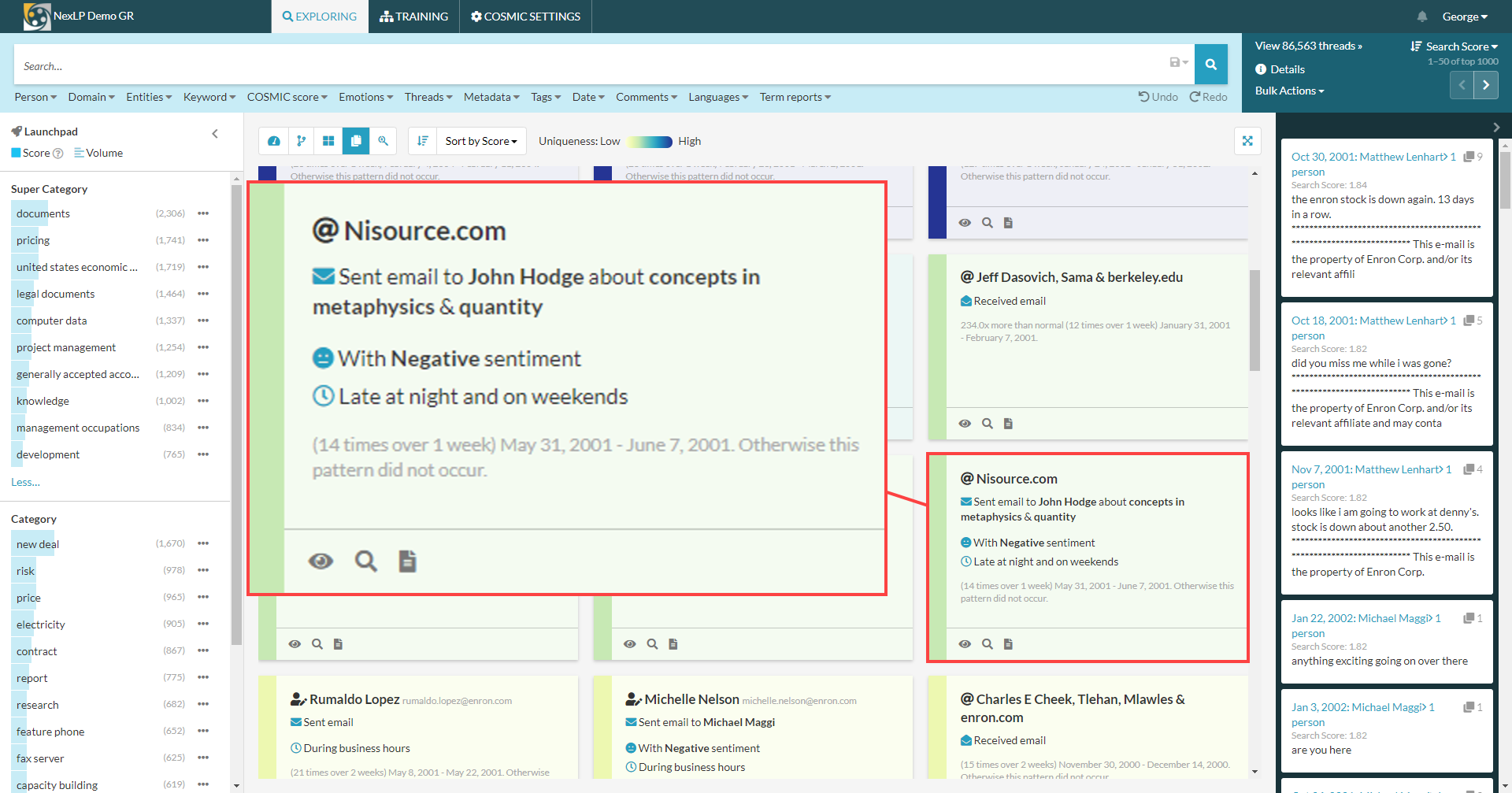The height and width of the screenshot is (793, 1512).
Task: Click the Undo button
Action: [1158, 97]
